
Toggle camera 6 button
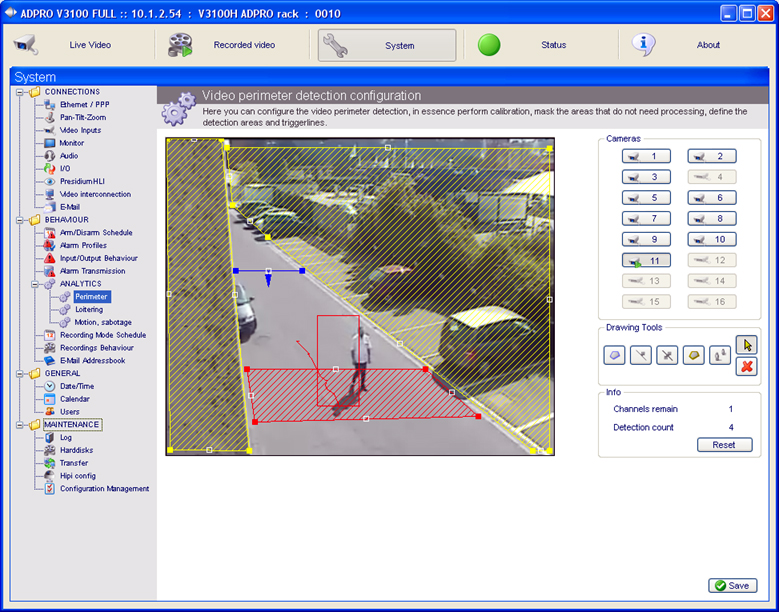click(x=711, y=198)
